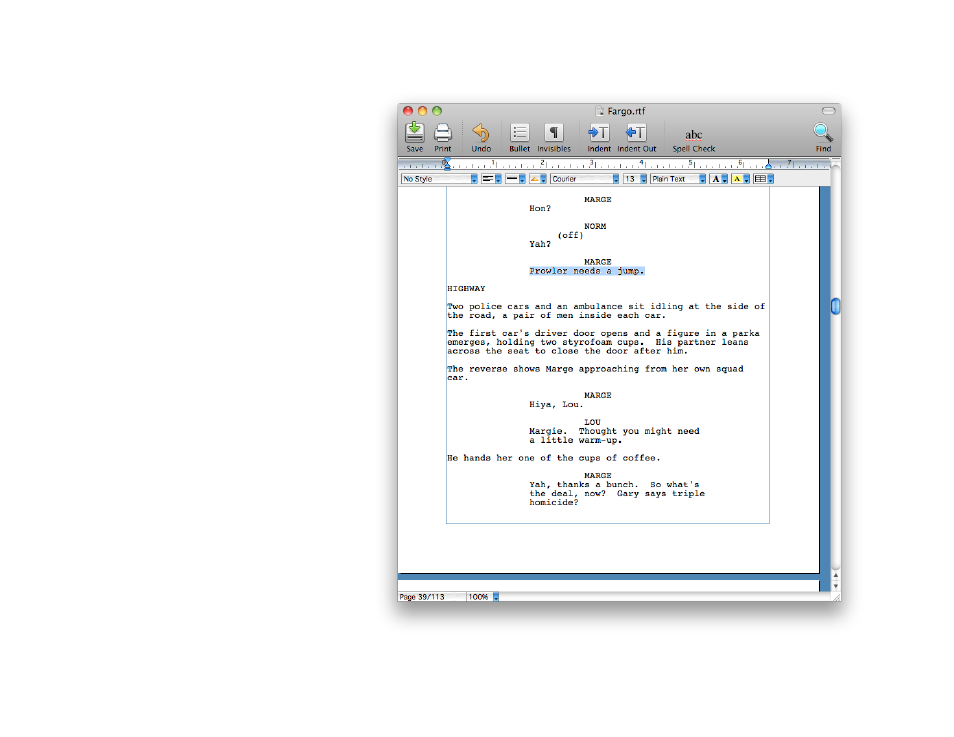Click the dialogue line "Hiya, Lou."
The width and height of the screenshot is (954, 737).
pos(556,404)
